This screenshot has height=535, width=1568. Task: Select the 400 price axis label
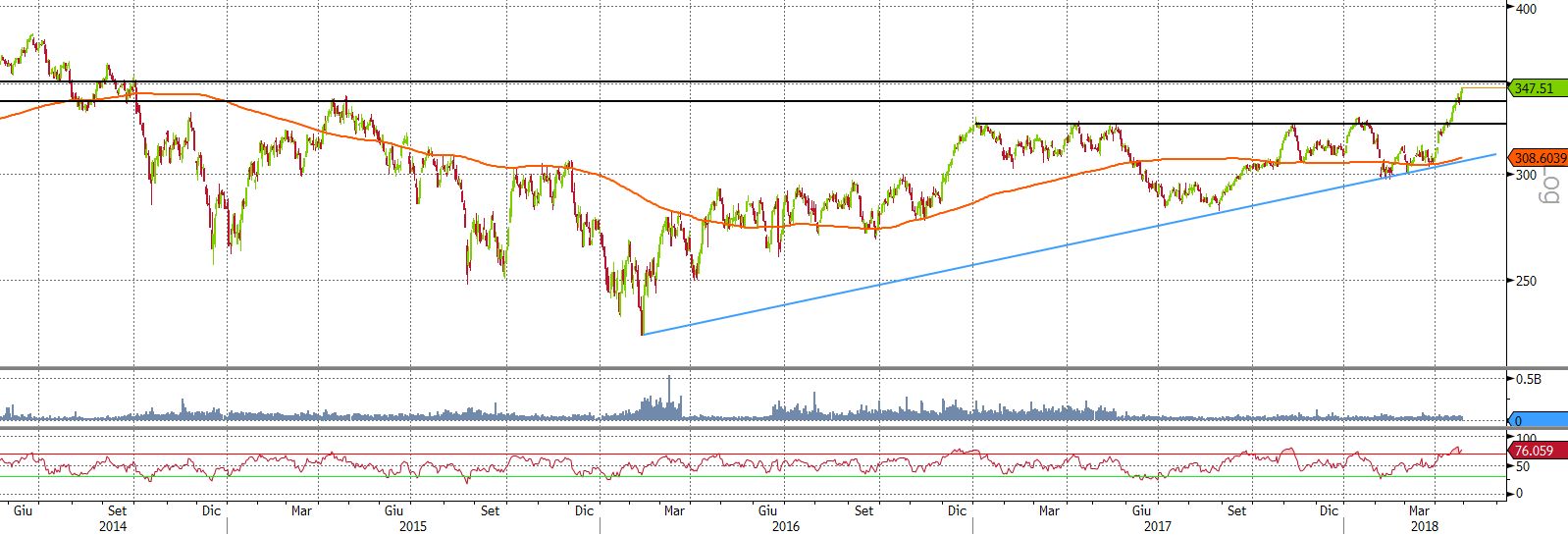click(1526, 9)
